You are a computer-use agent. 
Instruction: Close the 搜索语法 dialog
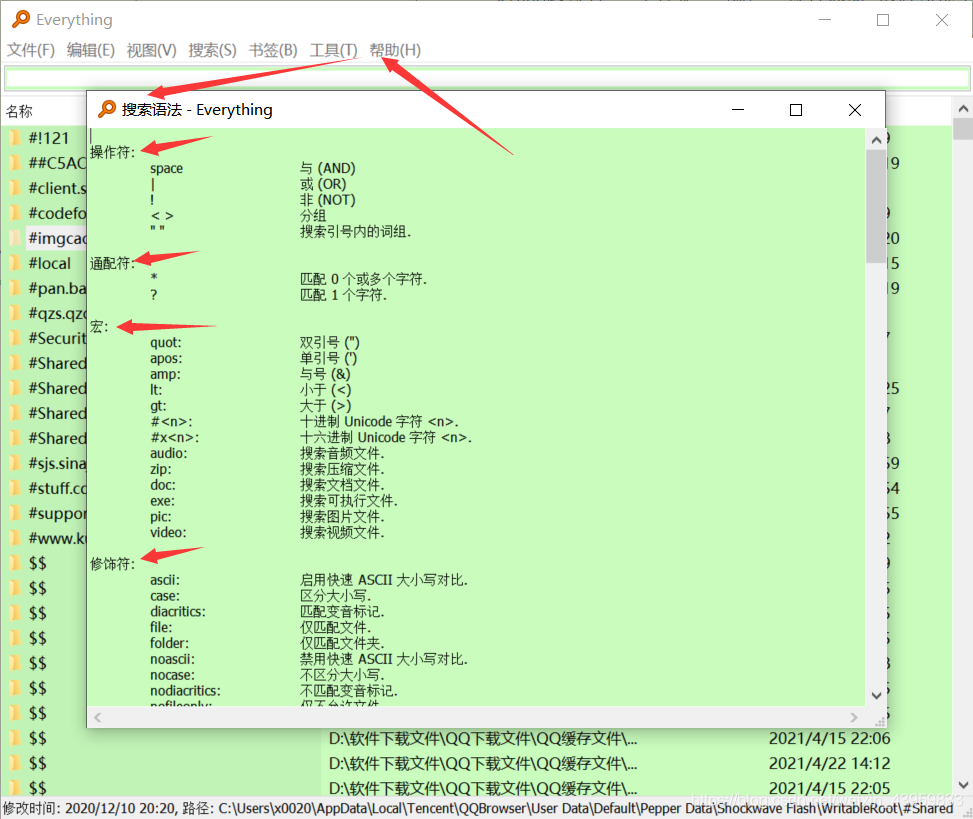click(854, 110)
